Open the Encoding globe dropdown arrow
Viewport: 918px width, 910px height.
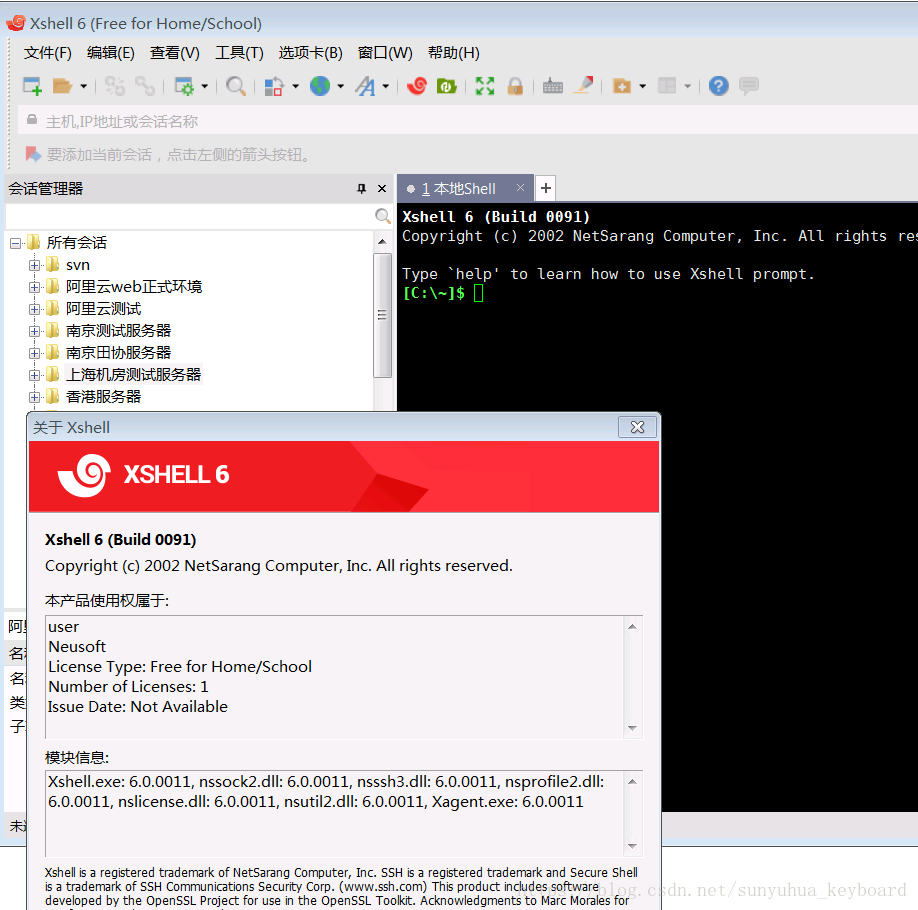340,87
